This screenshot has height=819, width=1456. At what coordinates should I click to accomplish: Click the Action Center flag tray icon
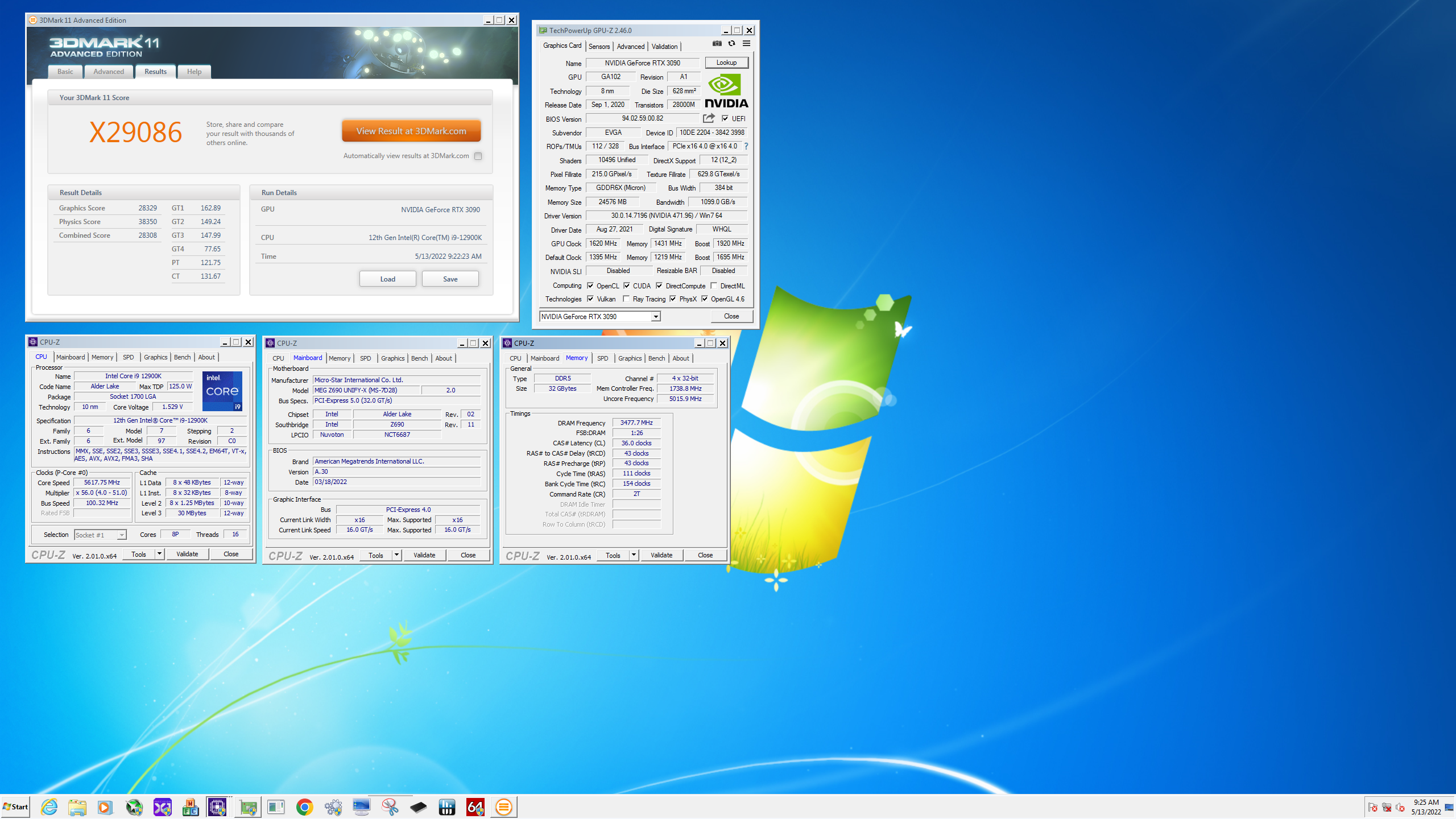tap(1372, 807)
